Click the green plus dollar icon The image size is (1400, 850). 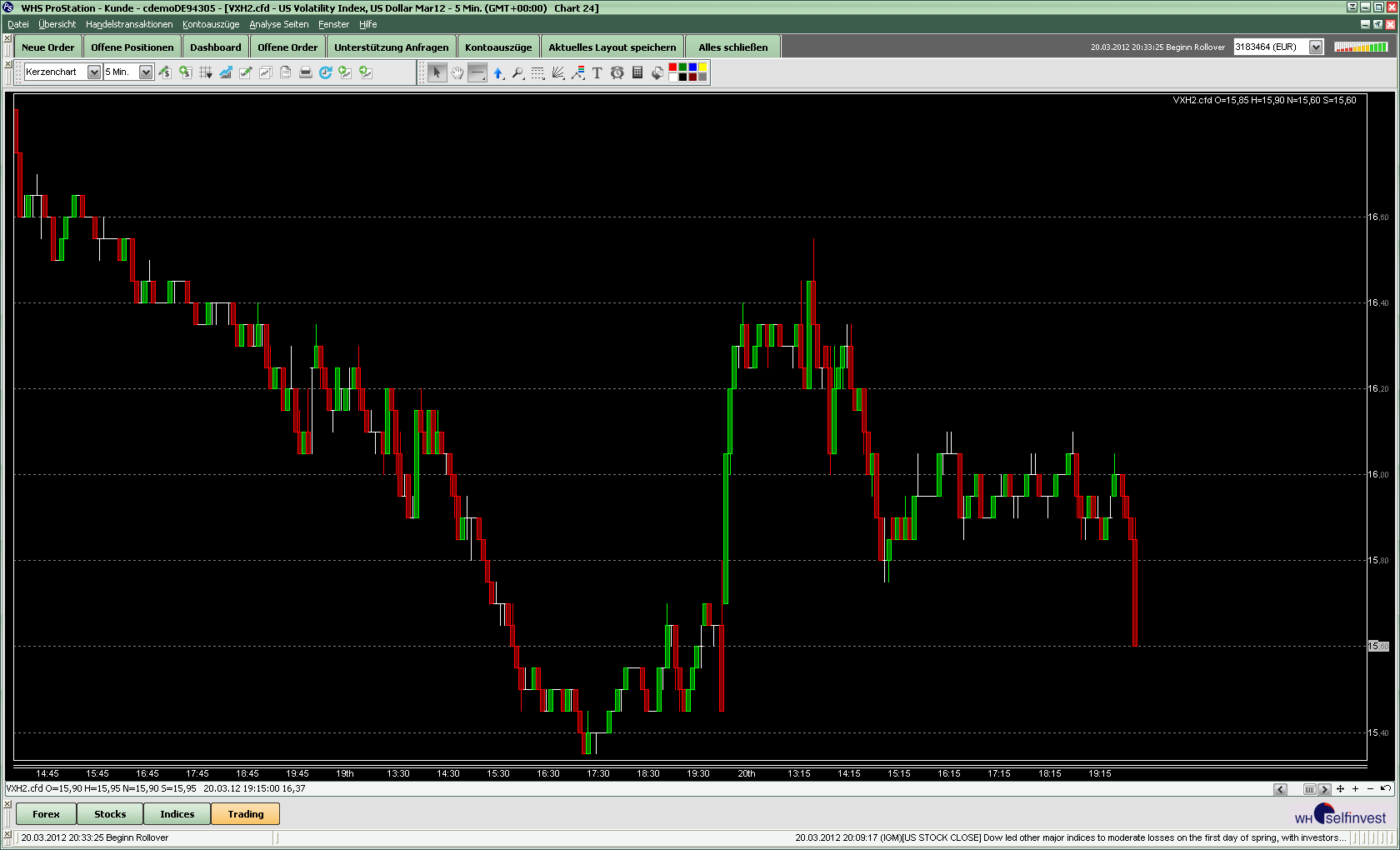tap(185, 72)
